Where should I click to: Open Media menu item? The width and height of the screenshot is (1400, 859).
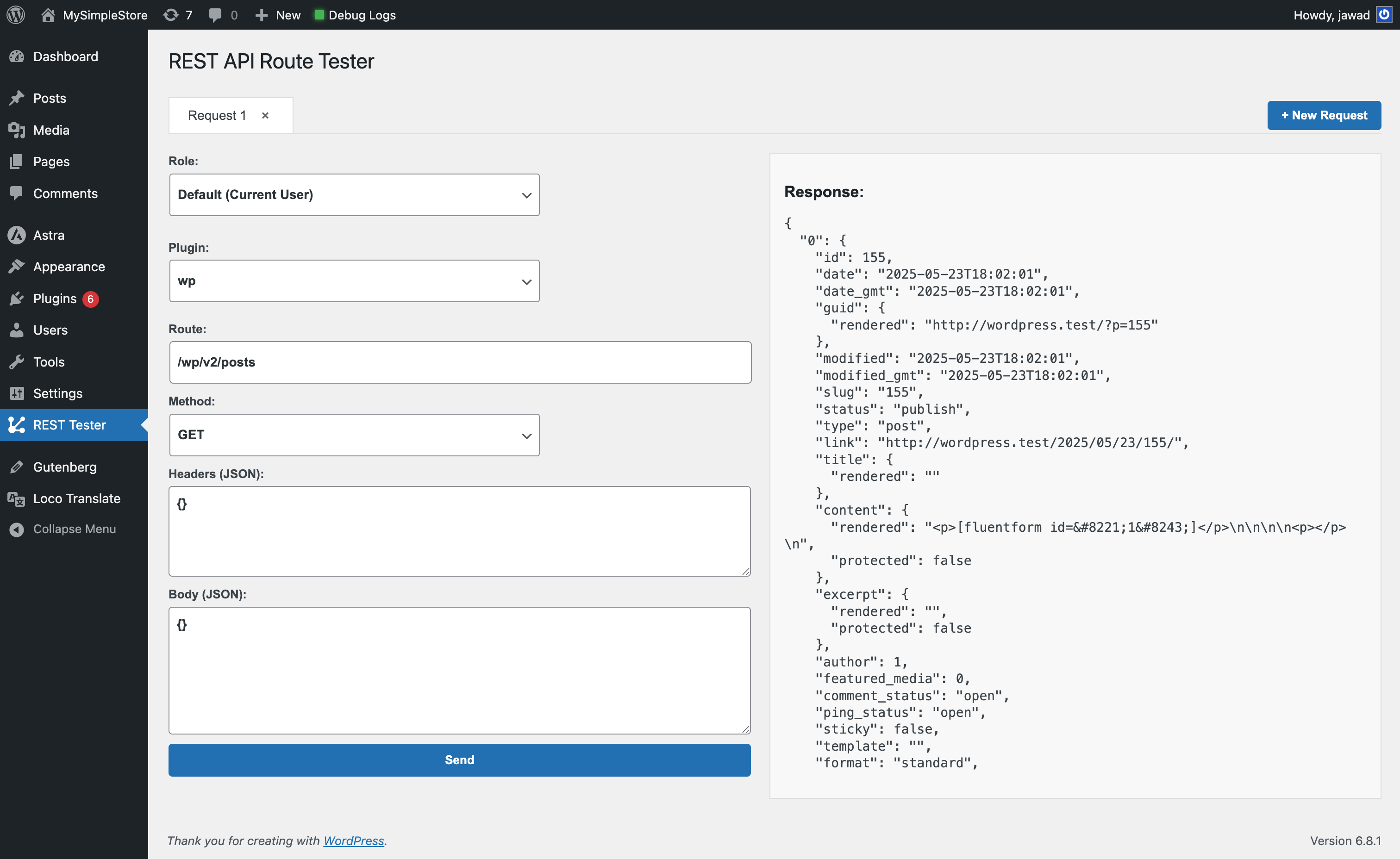pyautogui.click(x=74, y=130)
